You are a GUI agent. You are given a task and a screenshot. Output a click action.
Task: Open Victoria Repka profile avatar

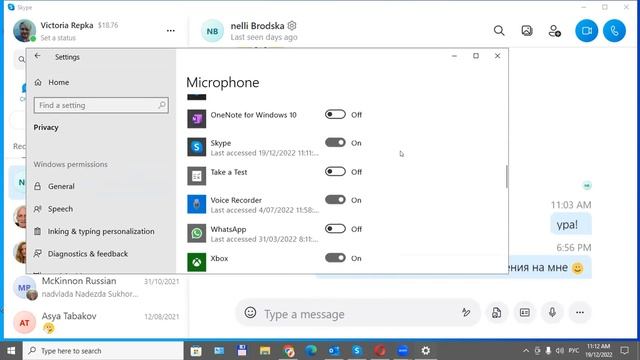[x=24, y=31]
